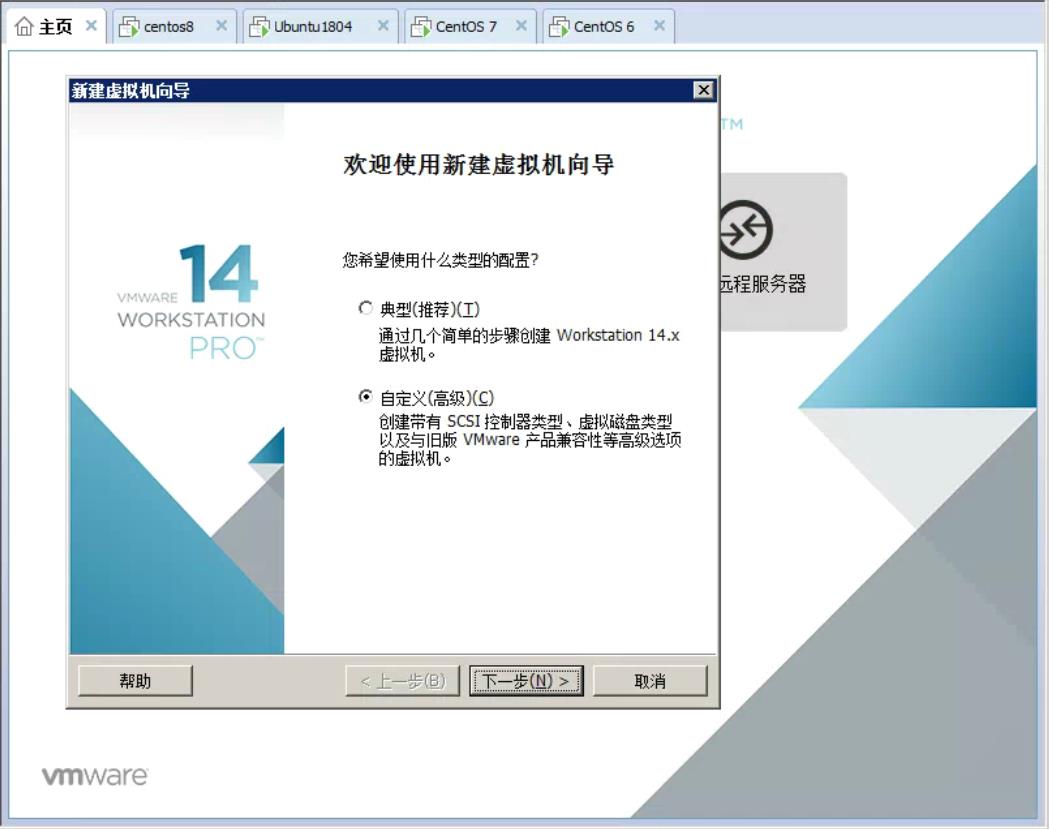Close the 主页 tab
The image size is (1049, 829).
coord(92,25)
